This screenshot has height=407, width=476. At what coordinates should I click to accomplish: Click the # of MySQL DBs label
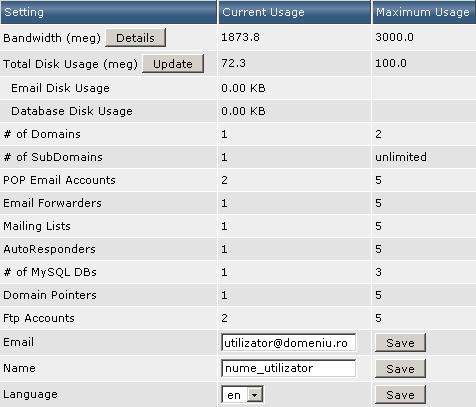(x=50, y=272)
